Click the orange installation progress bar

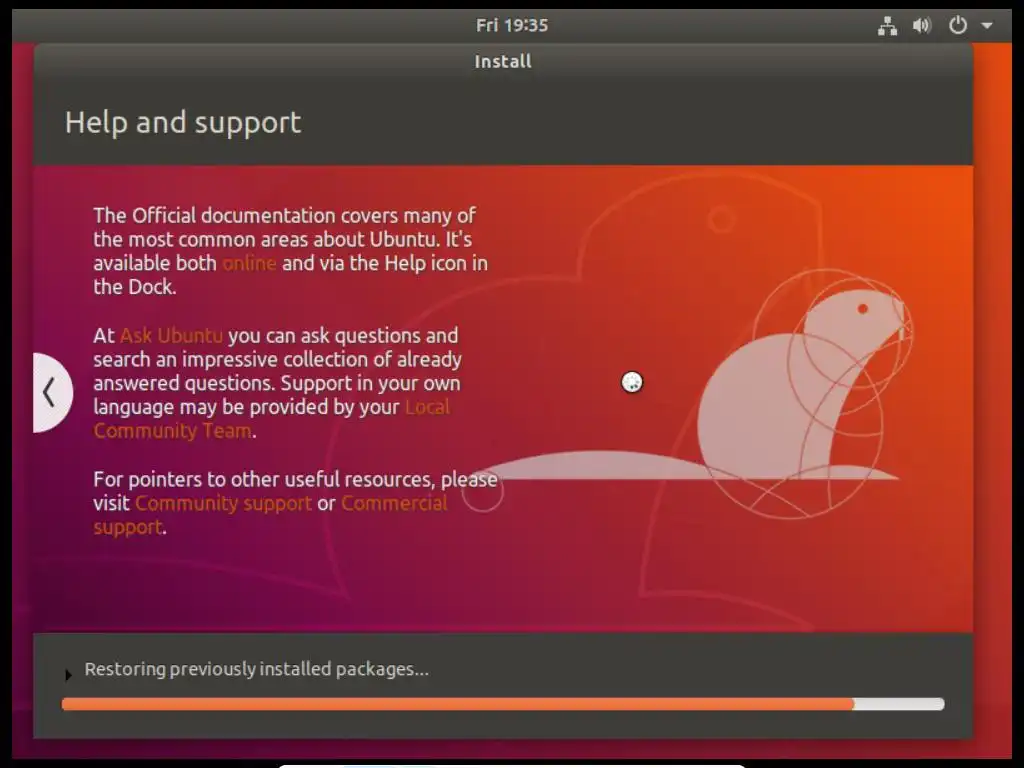(x=503, y=704)
